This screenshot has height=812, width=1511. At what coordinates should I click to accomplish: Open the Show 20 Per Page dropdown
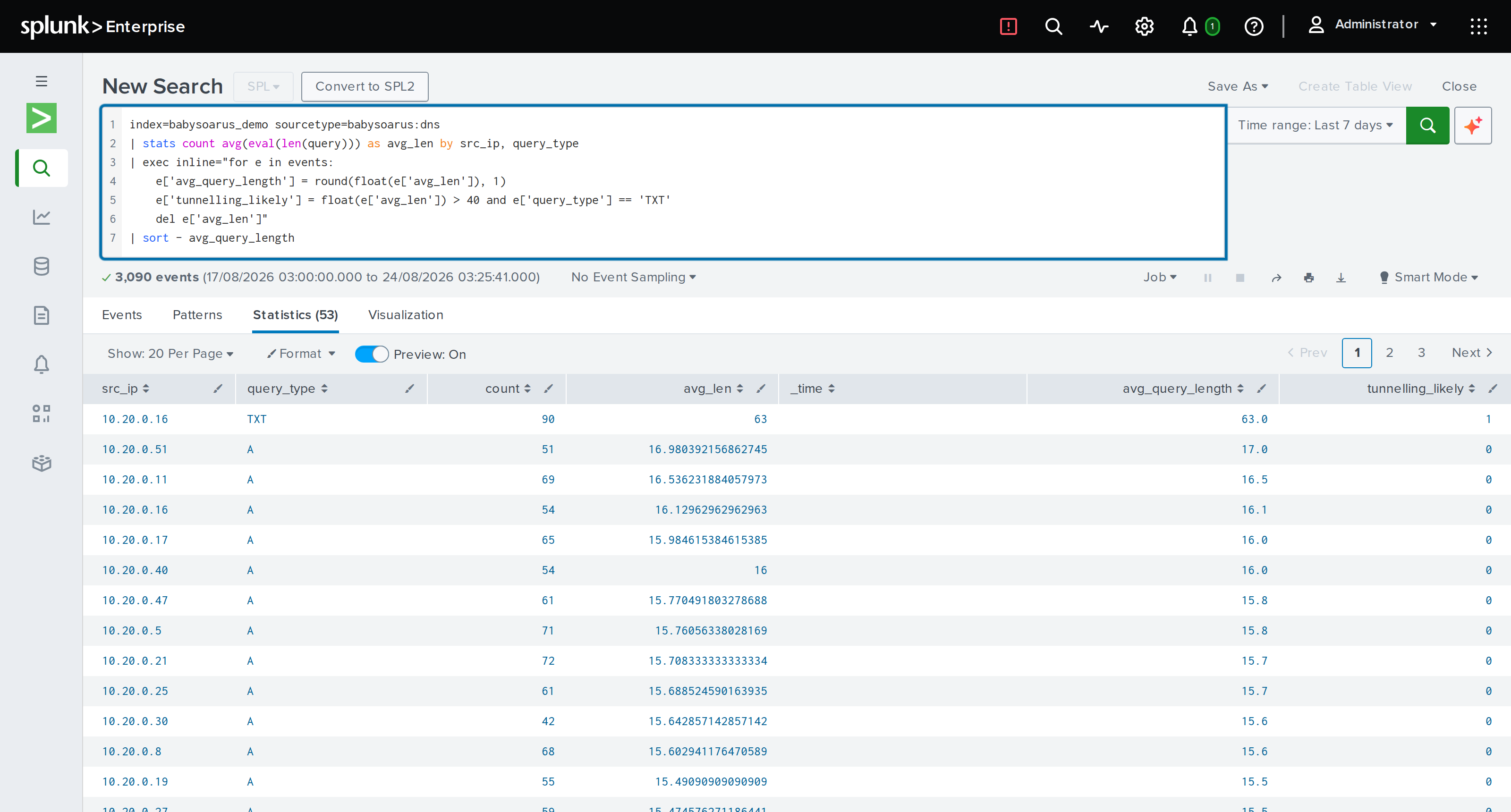click(170, 354)
